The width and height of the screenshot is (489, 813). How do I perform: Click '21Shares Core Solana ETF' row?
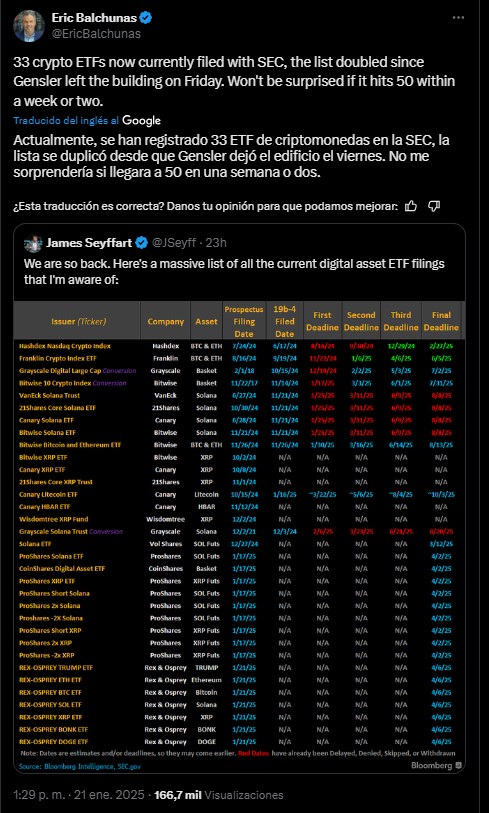point(239,408)
